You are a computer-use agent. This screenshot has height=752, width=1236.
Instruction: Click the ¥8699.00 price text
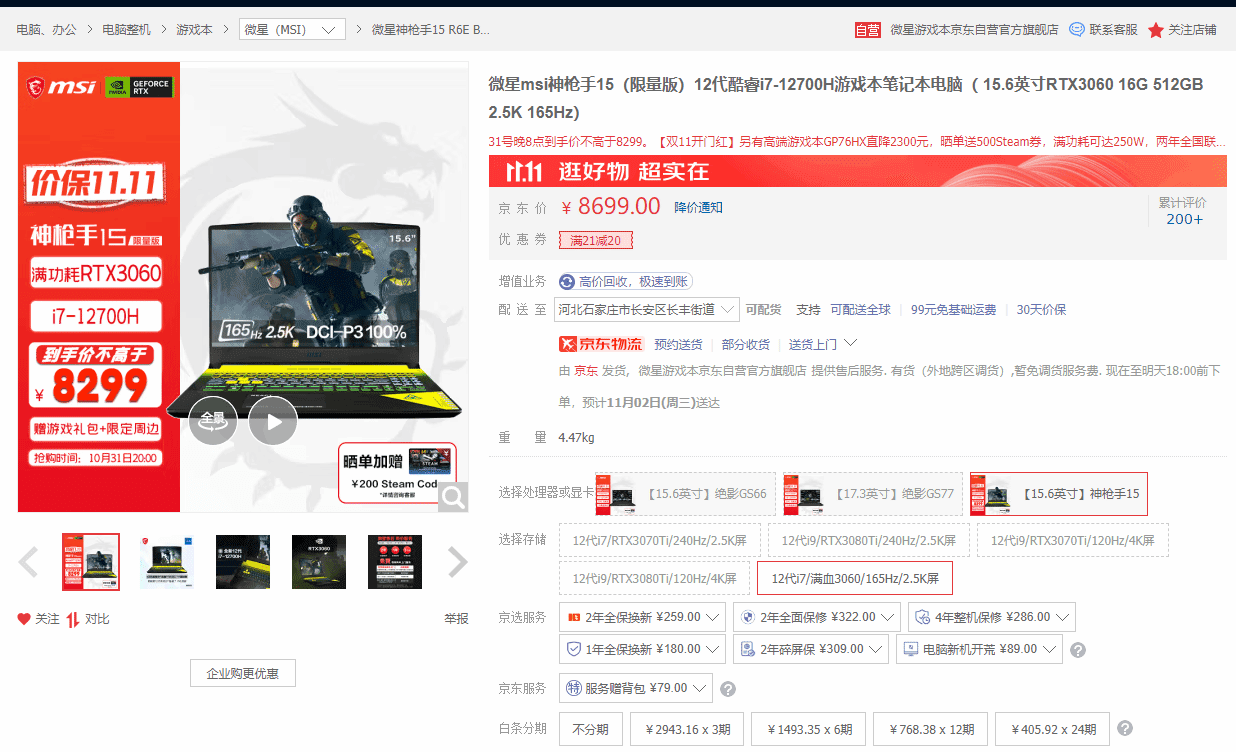pos(611,207)
